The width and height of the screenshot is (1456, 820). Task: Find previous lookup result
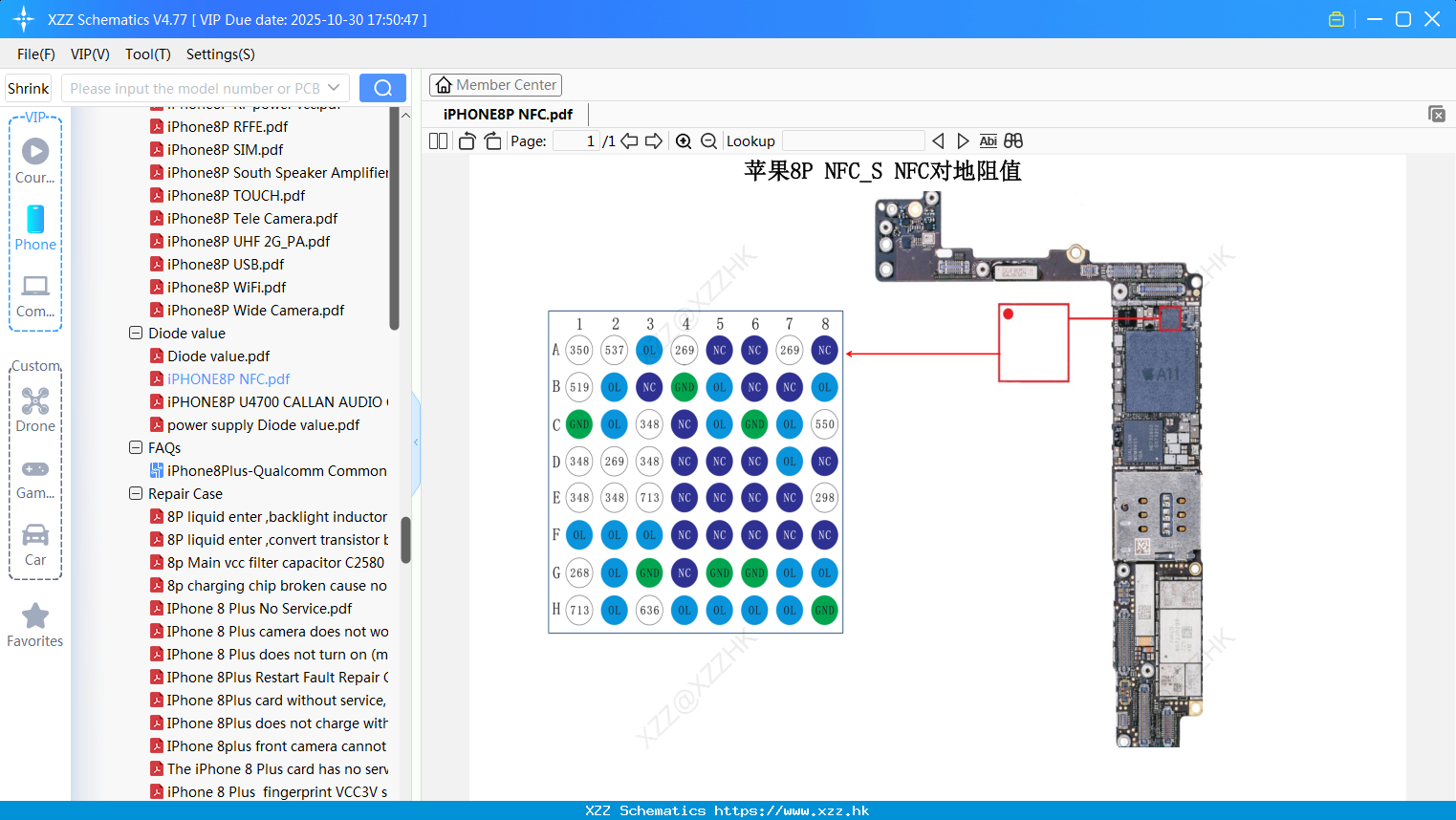pos(938,140)
